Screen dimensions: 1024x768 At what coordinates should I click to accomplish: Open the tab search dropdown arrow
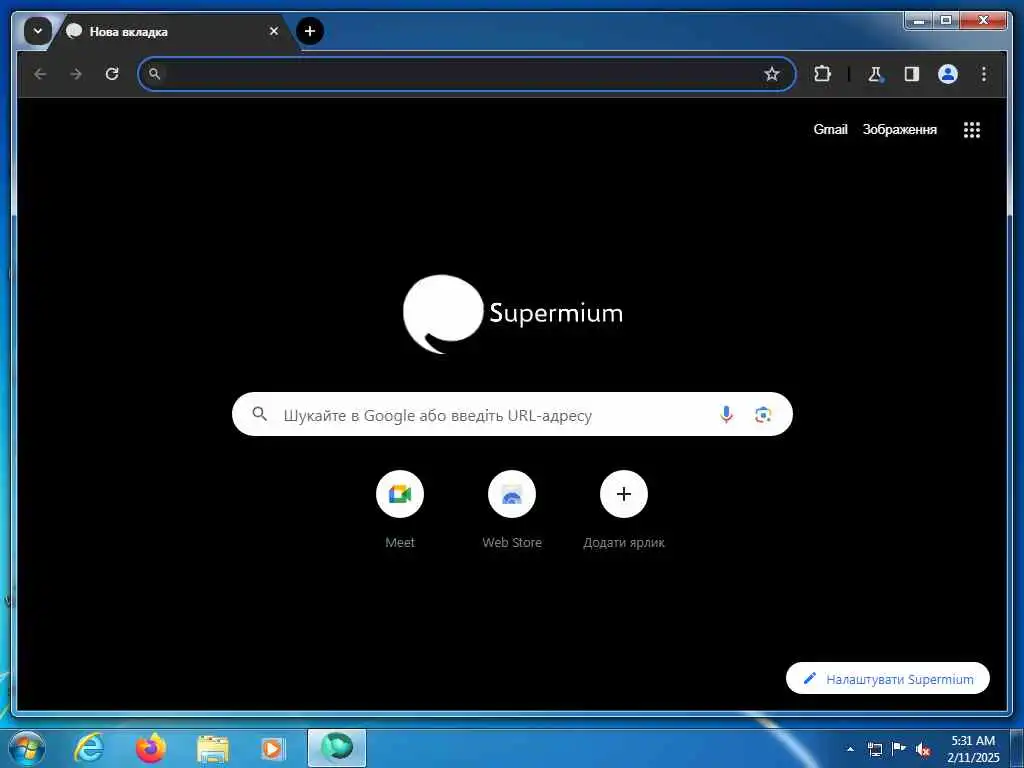pos(38,31)
